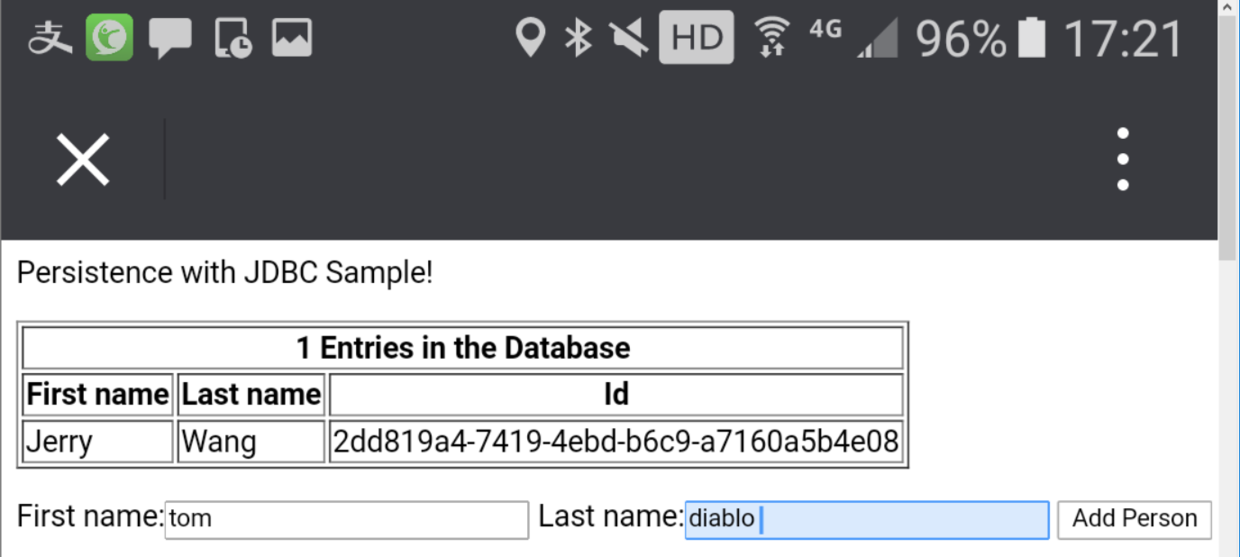Tap the green app notification icon
1240x557 pixels.
pos(109,39)
